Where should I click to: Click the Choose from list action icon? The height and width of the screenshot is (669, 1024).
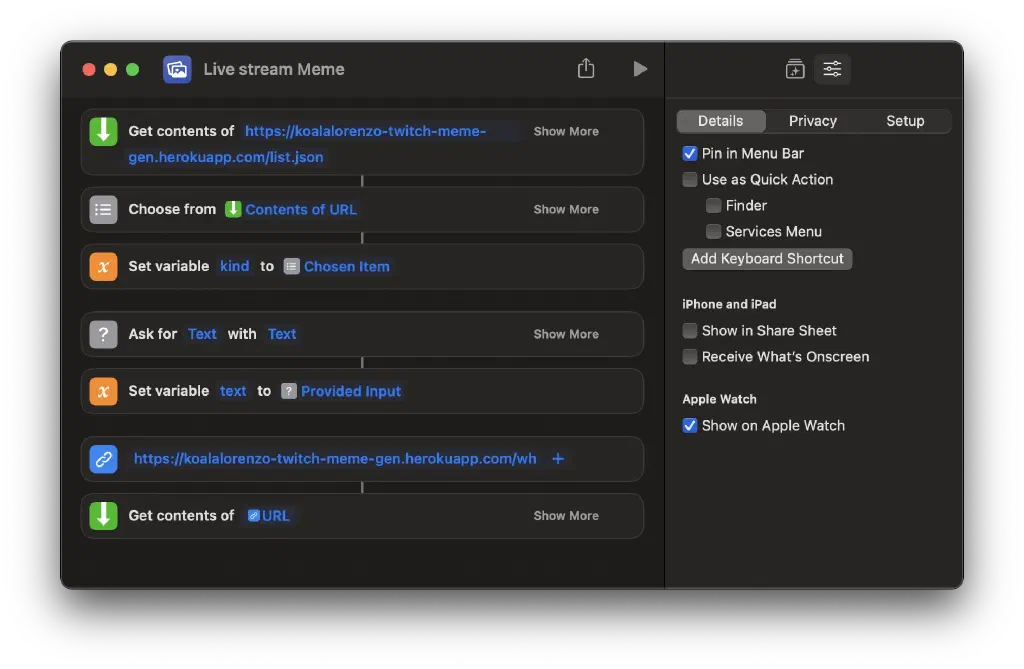[x=103, y=209]
